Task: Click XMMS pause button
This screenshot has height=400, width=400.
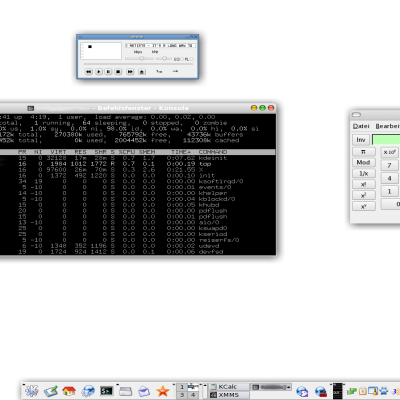Action: [x=108, y=72]
